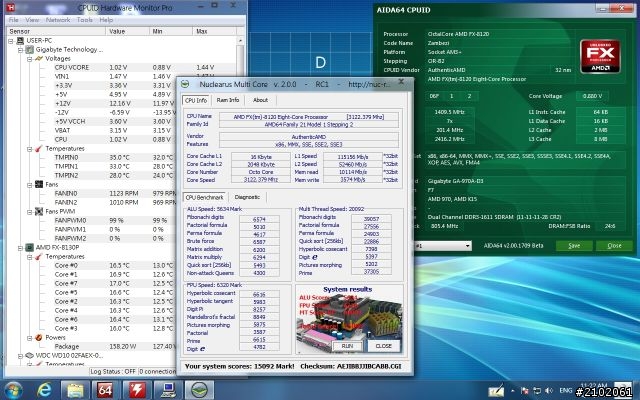
Task: Click the Gigabyte motherboard icon
Action: click(x=29, y=49)
